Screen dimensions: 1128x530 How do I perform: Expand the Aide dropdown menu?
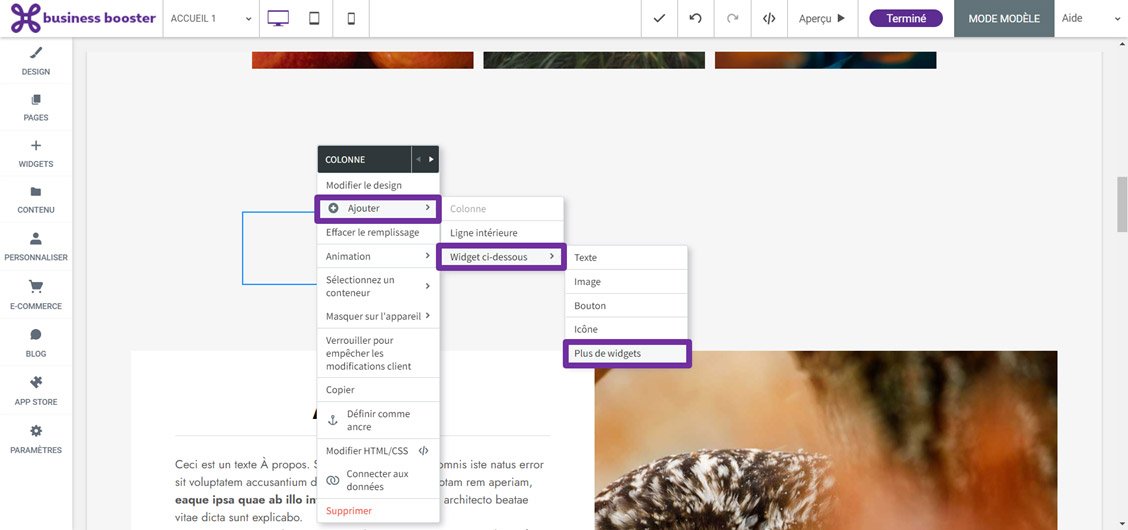coord(1090,18)
